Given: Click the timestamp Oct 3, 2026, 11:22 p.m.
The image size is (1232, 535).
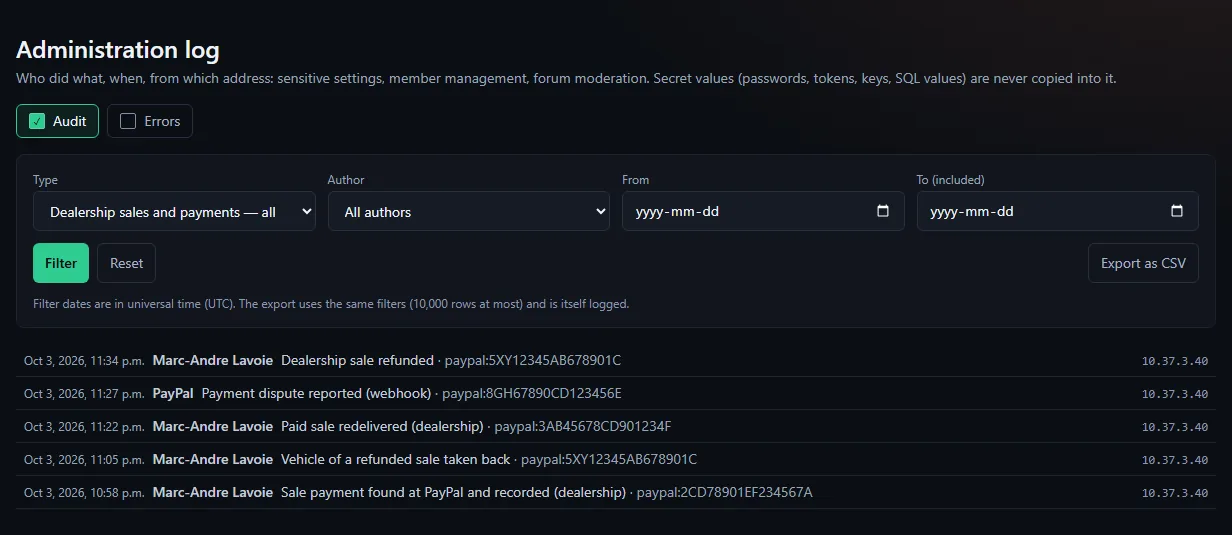Looking at the screenshot, I should [84, 427].
